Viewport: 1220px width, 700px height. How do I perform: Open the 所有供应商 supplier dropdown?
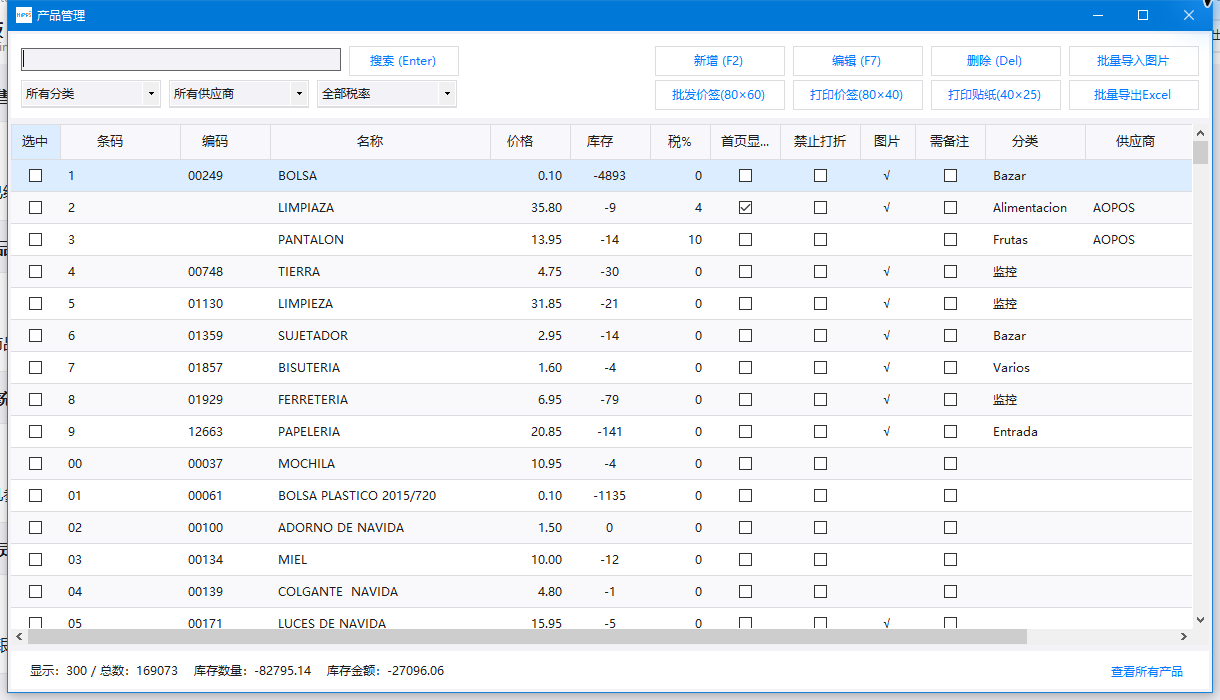pyautogui.click(x=239, y=94)
